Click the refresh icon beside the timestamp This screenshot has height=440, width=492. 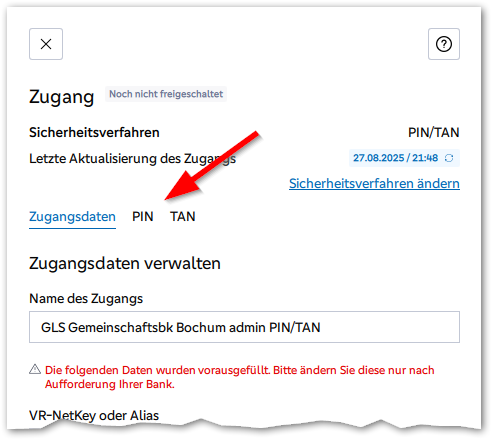[449, 158]
